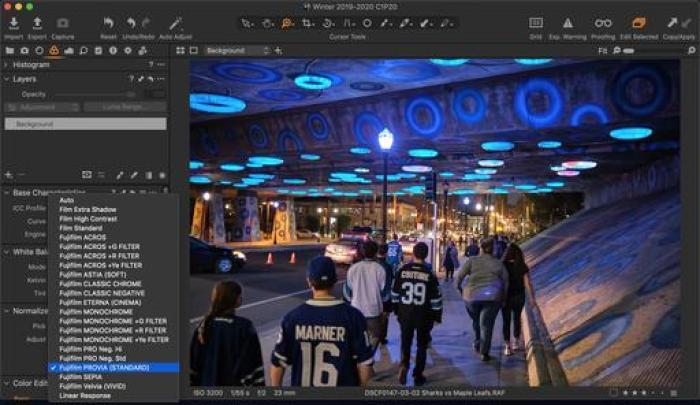Click the Undo arrow icon

(131, 23)
